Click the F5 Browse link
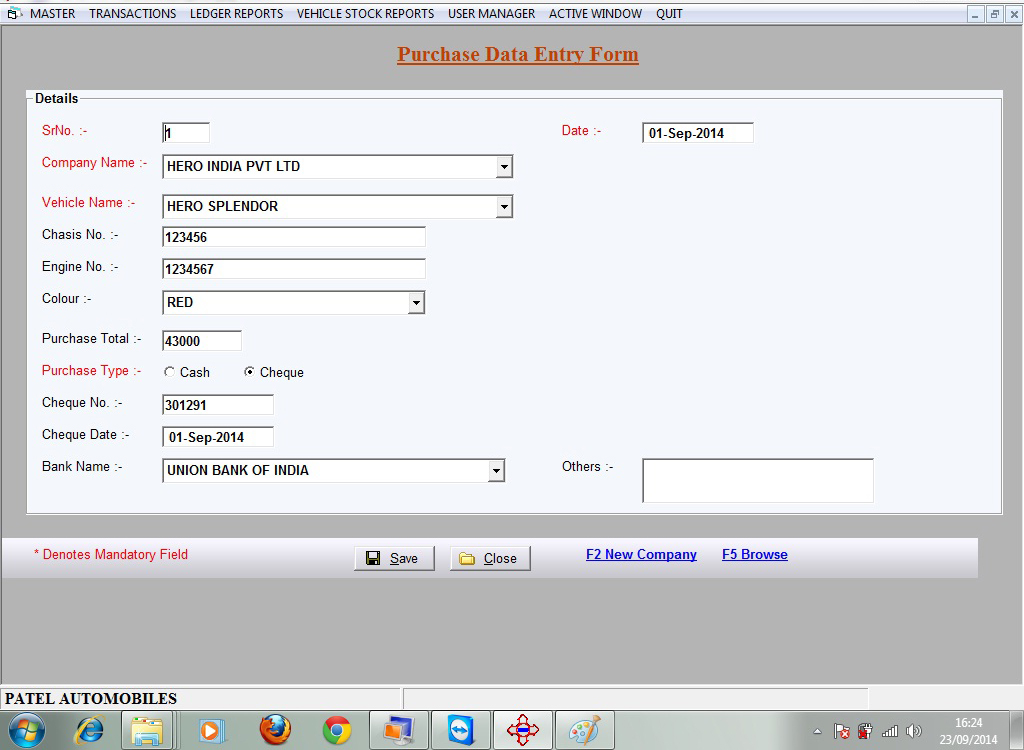 point(754,554)
